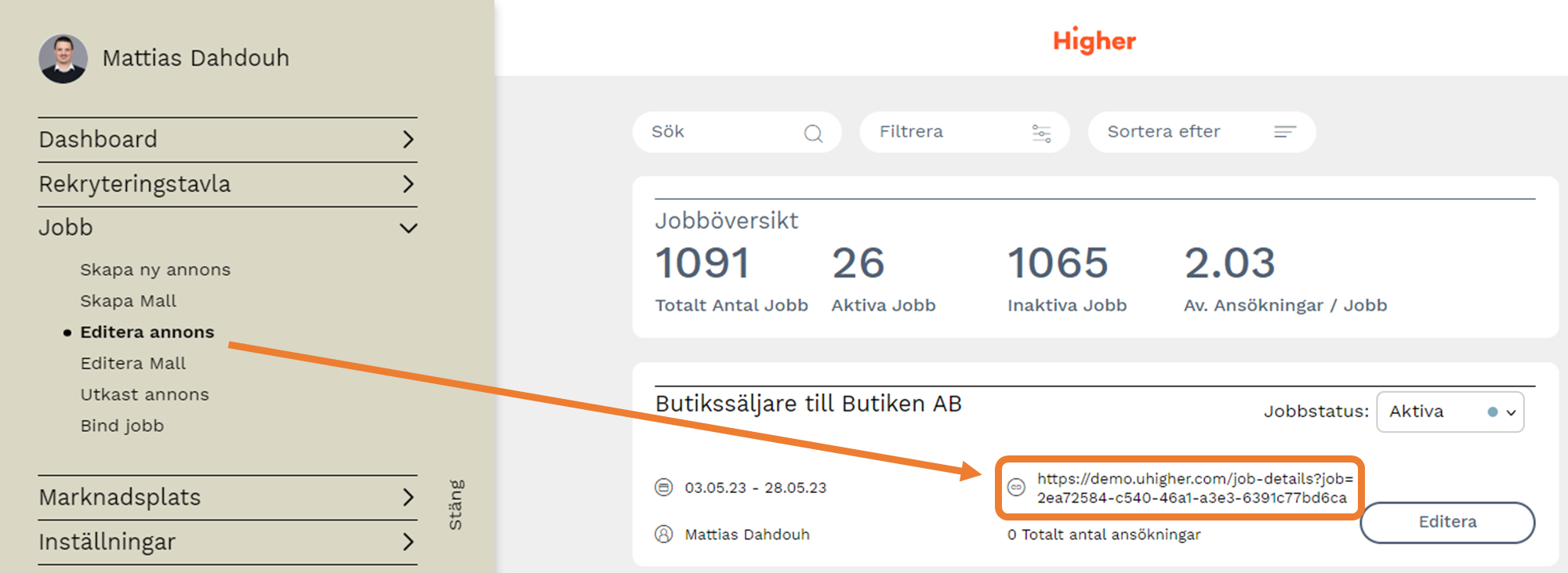The image size is (1568, 573).
Task: Open Utkast annons submenu item
Action: click(145, 395)
